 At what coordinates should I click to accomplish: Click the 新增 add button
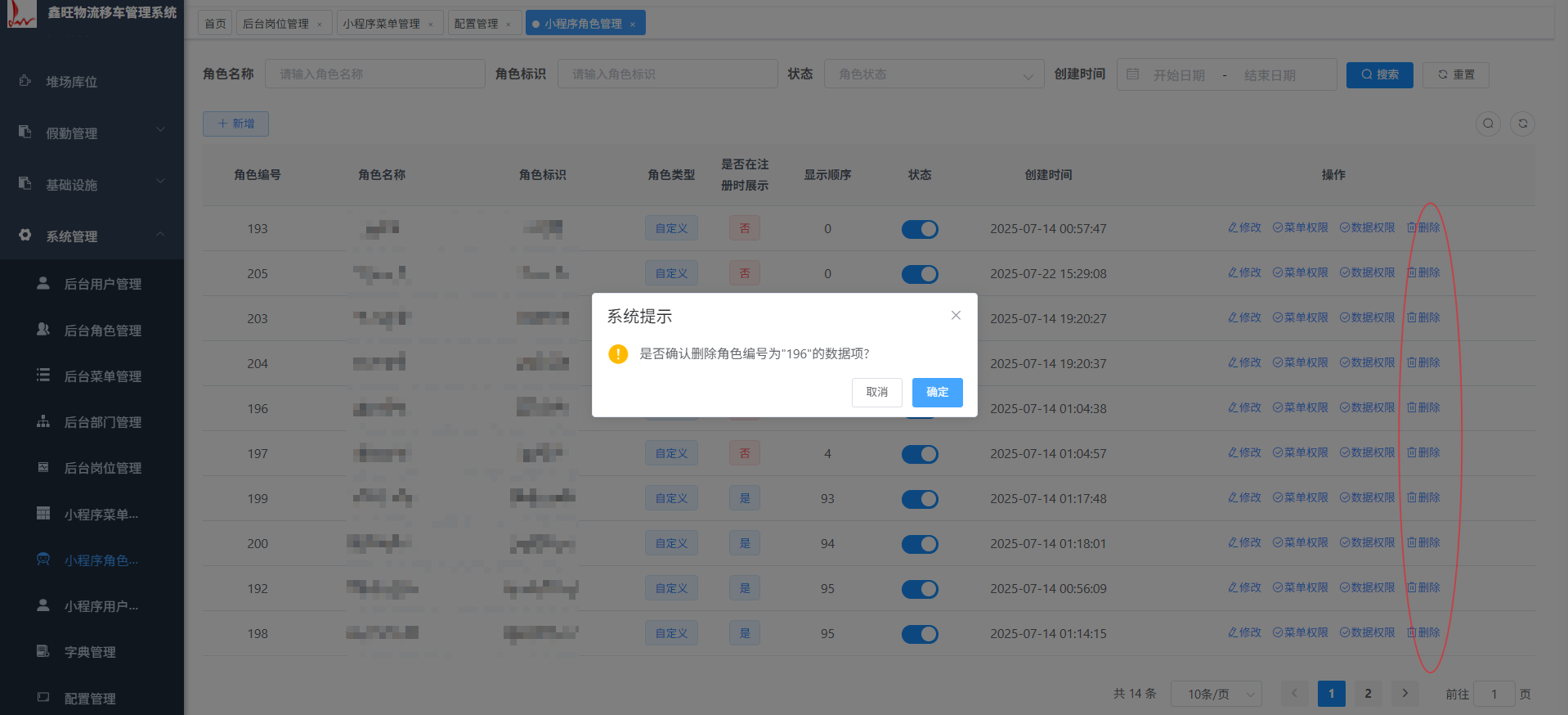coord(235,124)
